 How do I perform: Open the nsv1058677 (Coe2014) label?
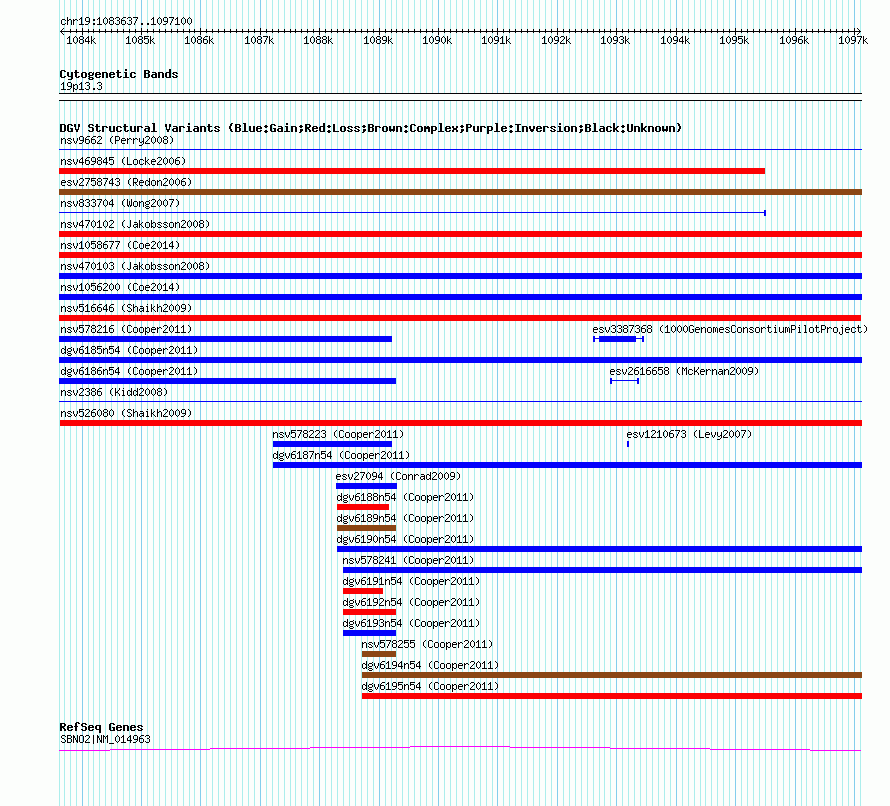point(120,245)
